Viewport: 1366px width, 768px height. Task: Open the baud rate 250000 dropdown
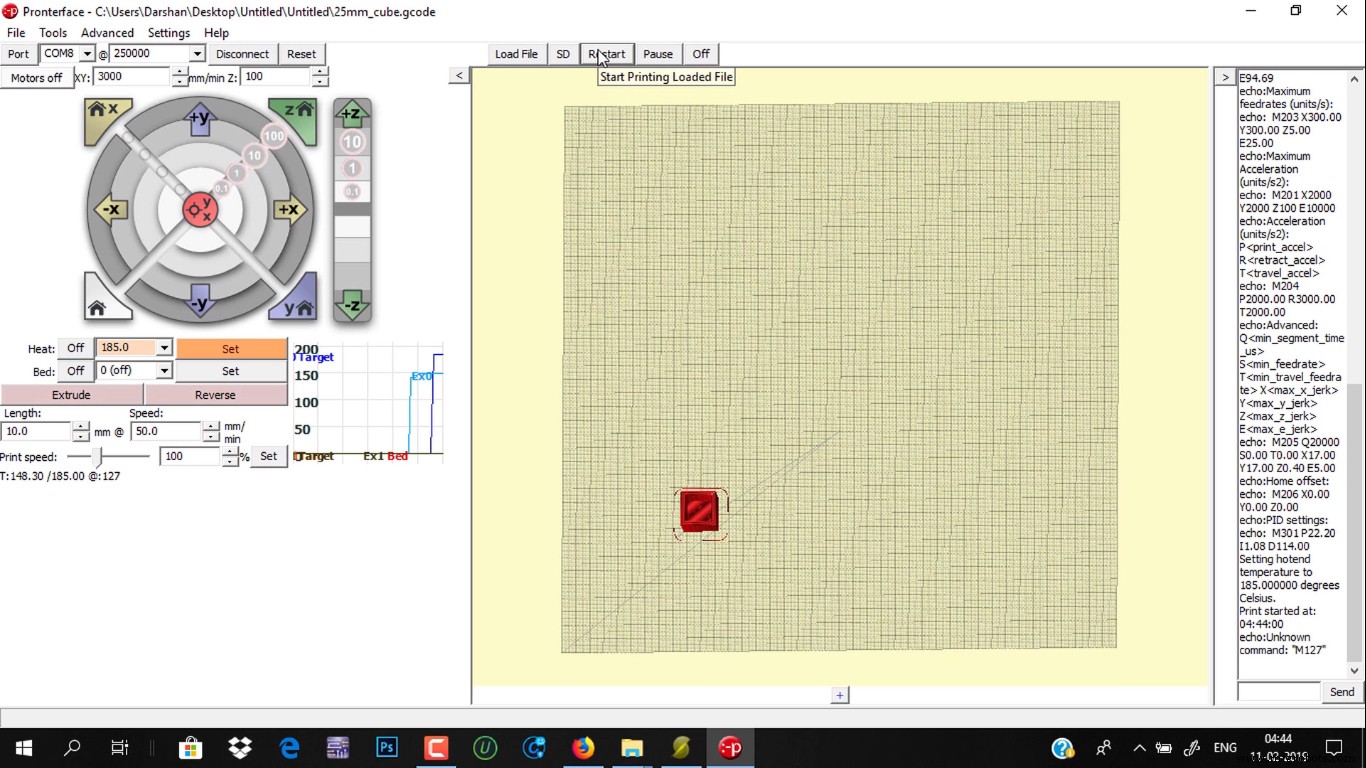pyautogui.click(x=196, y=54)
